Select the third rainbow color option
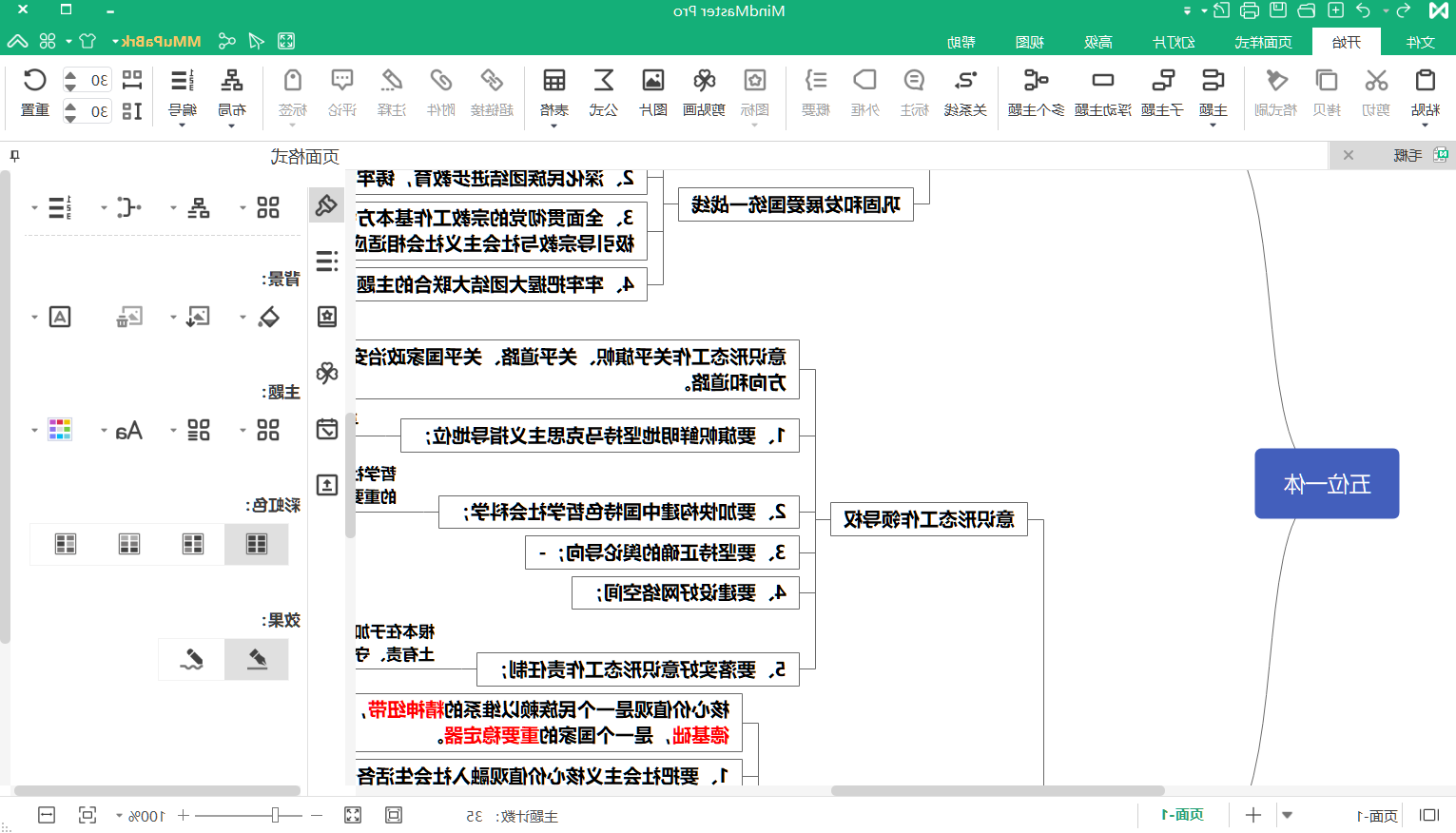The image size is (1456, 833). pyautogui.click(x=129, y=544)
